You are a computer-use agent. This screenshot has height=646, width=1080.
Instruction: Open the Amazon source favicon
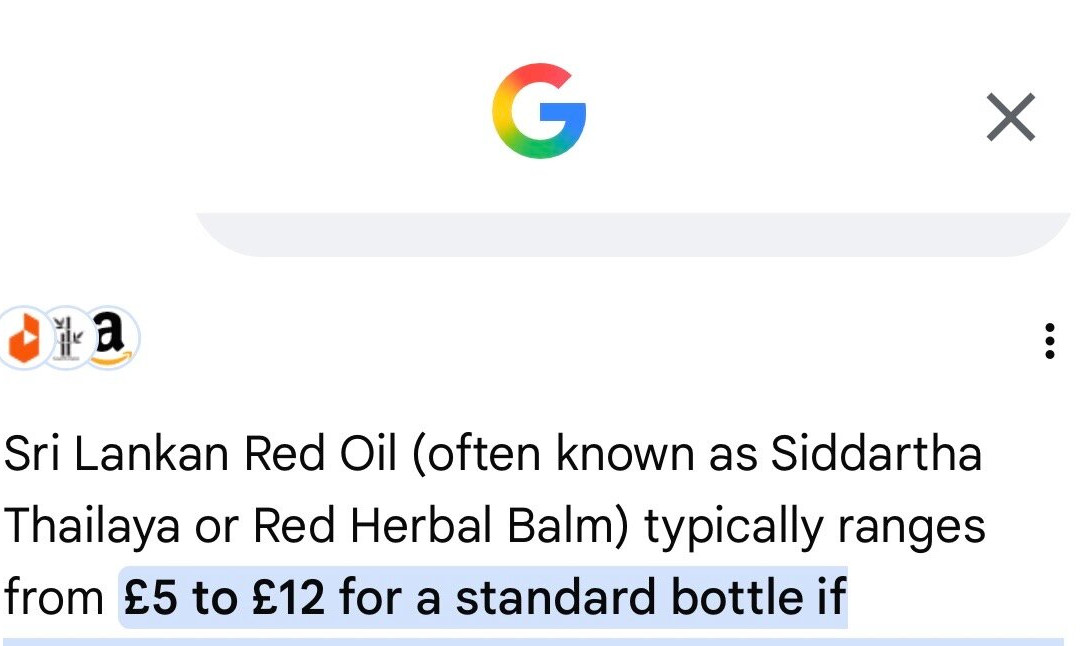pyautogui.click(x=112, y=337)
